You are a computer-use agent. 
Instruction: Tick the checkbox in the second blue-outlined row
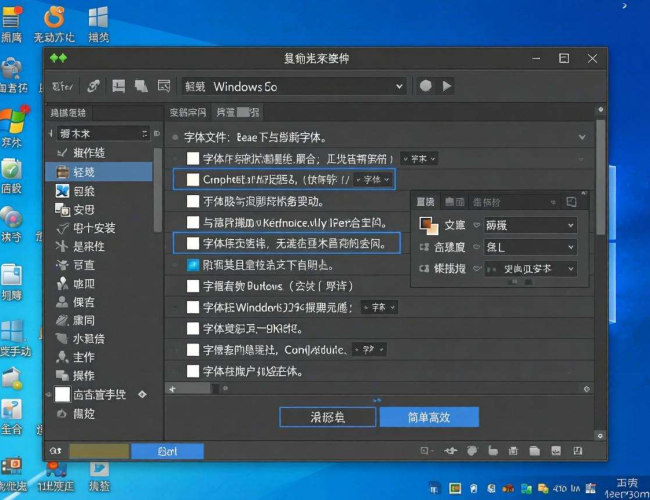coord(193,243)
